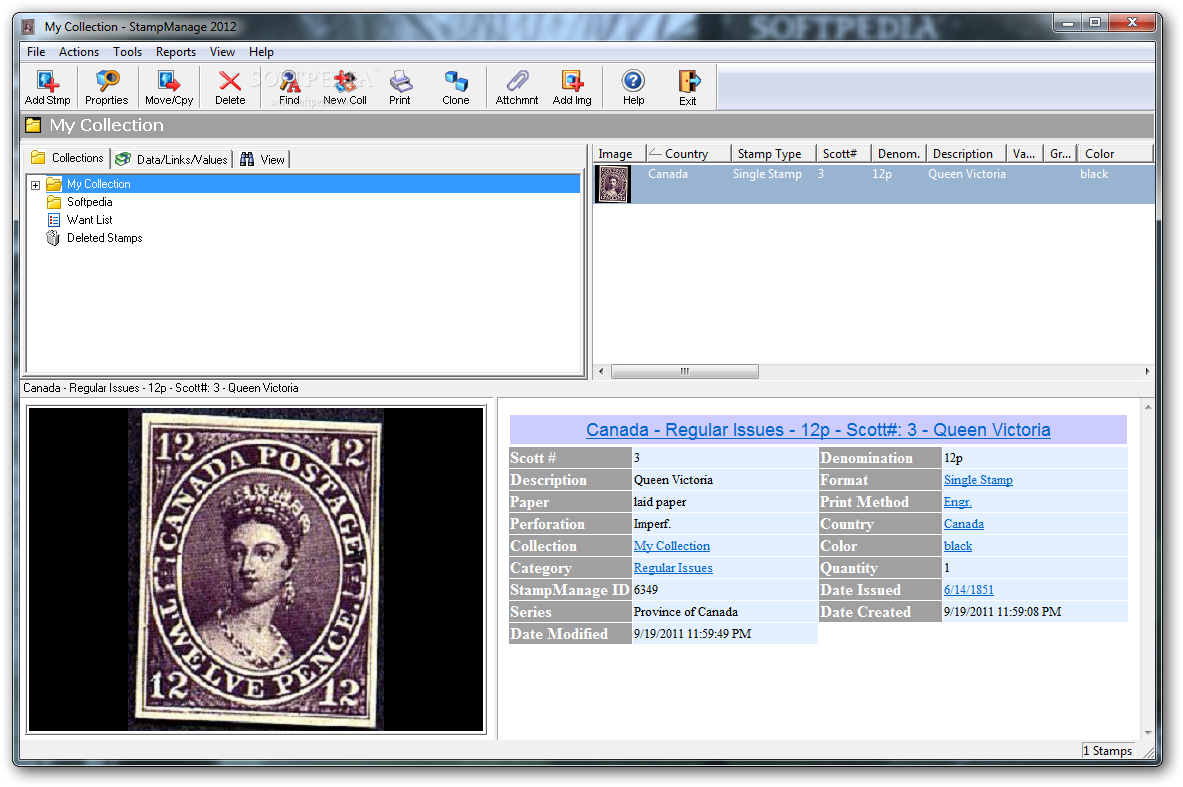The height and width of the screenshot is (787, 1183).
Task: Follow the 6/14/1851 date issued link
Action: click(x=969, y=589)
